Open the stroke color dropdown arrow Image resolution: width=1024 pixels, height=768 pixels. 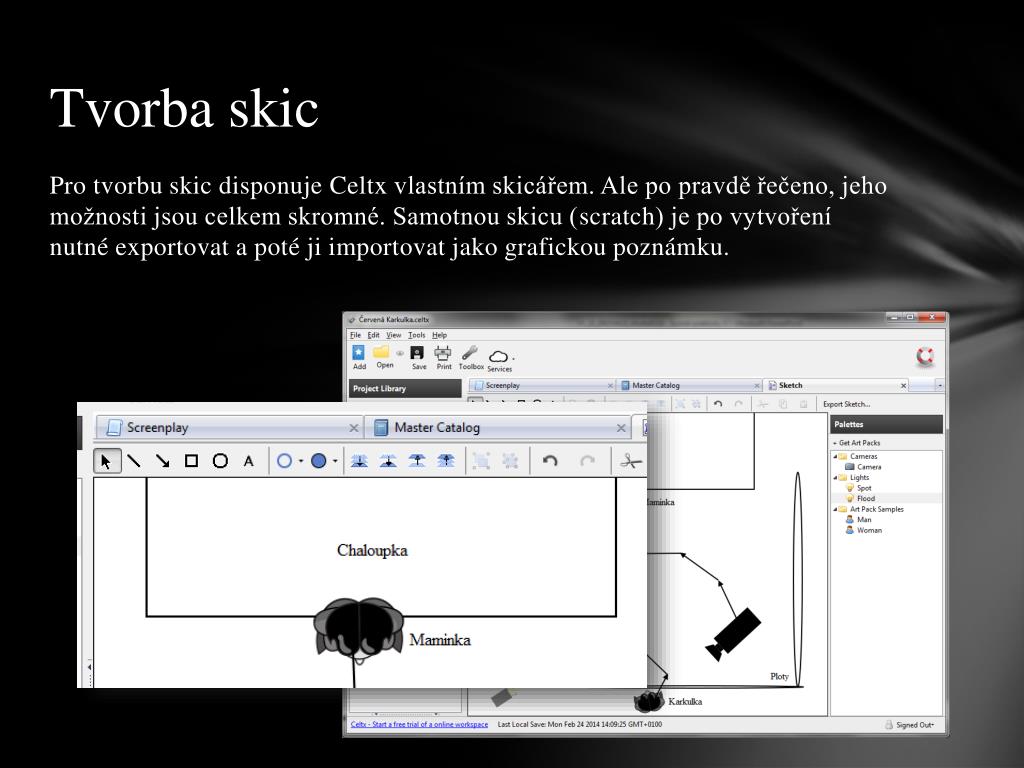(300, 461)
